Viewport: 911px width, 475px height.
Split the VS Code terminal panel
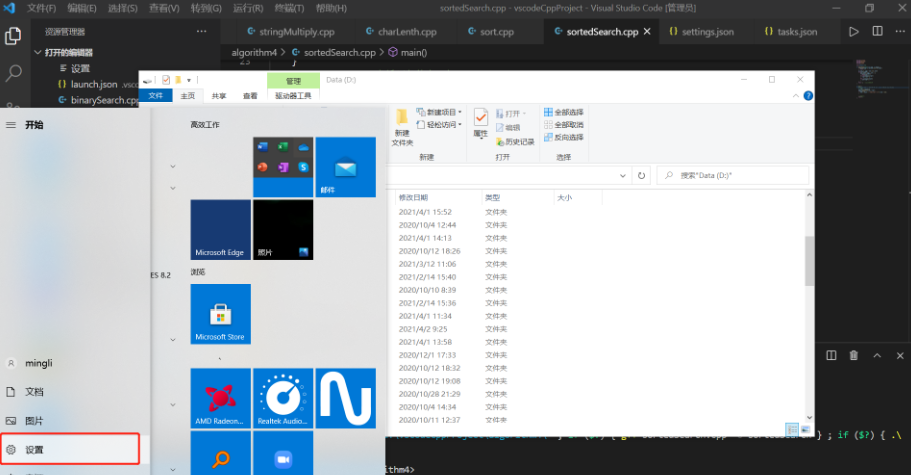click(x=831, y=355)
